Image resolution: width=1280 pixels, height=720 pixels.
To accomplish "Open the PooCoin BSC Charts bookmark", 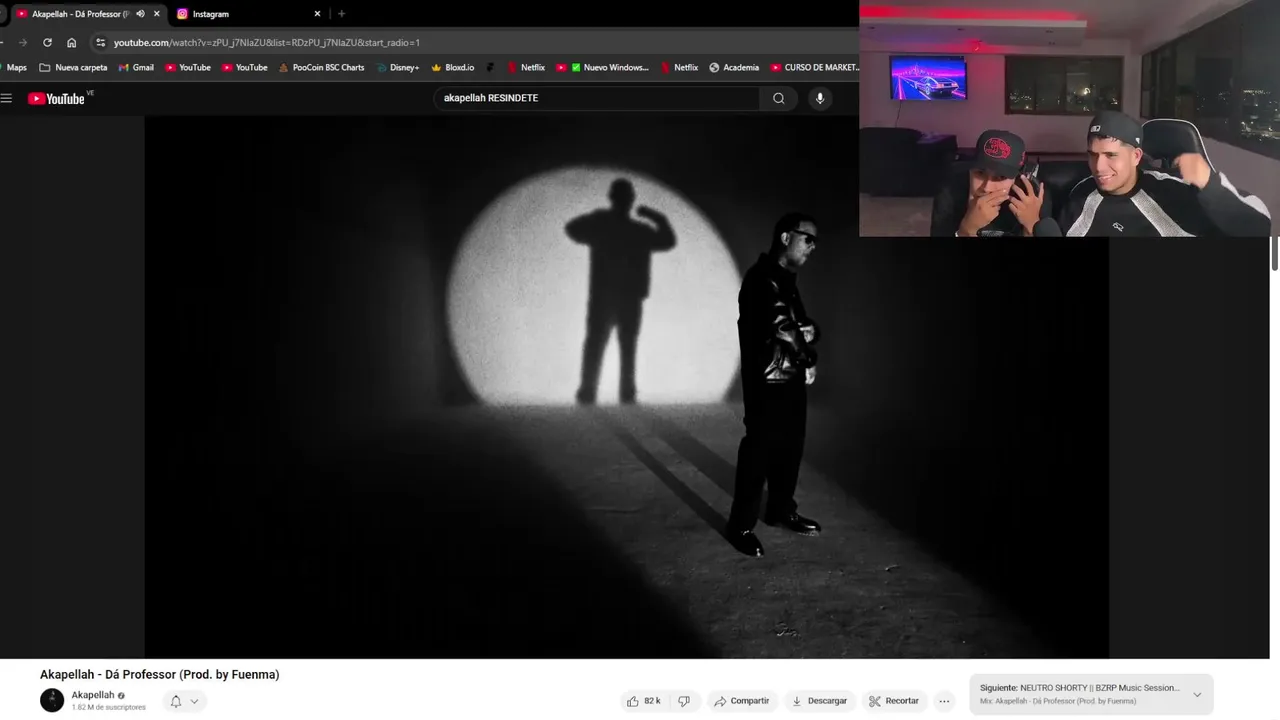I will [322, 68].
